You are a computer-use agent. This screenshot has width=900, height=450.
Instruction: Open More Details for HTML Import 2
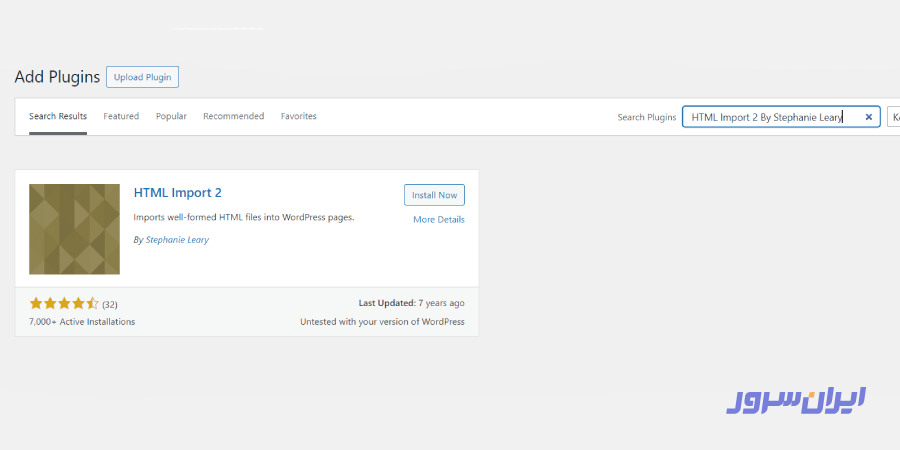click(438, 220)
